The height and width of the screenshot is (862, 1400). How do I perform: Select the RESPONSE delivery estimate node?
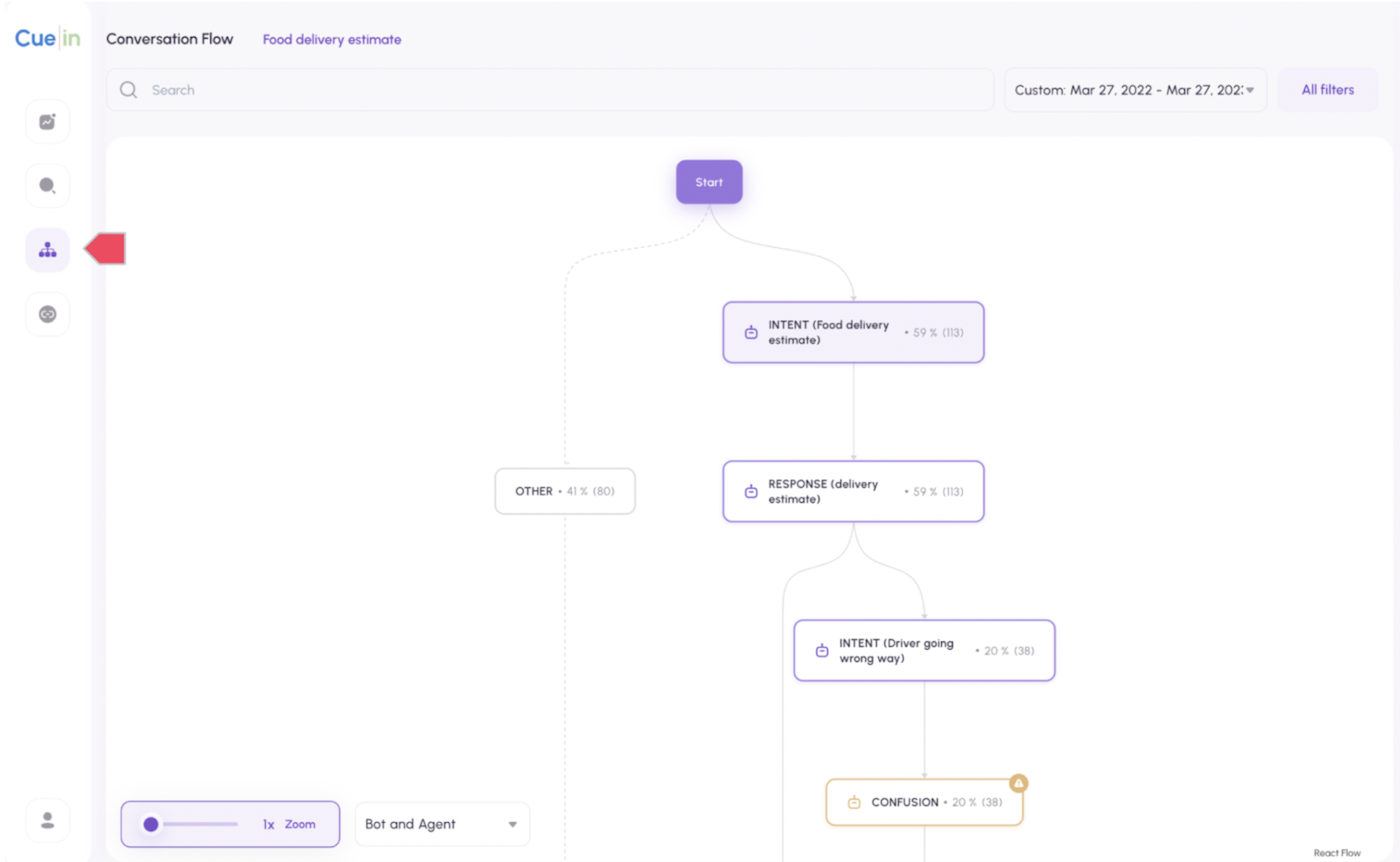click(x=853, y=491)
